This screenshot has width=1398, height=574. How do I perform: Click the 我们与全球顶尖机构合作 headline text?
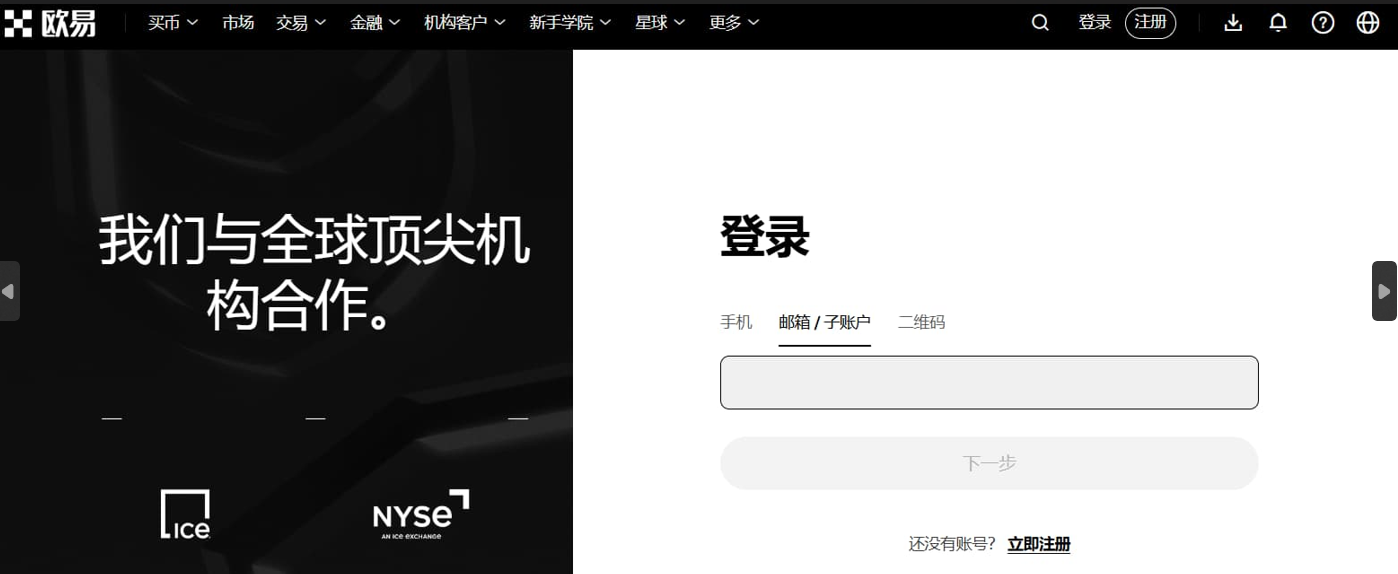(314, 272)
